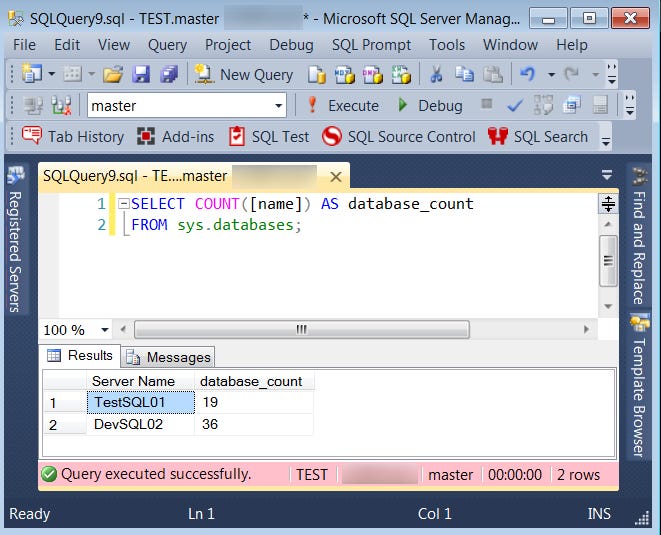Viewport: 661px width, 535px height.
Task: Open the Help menu
Action: pos(572,45)
